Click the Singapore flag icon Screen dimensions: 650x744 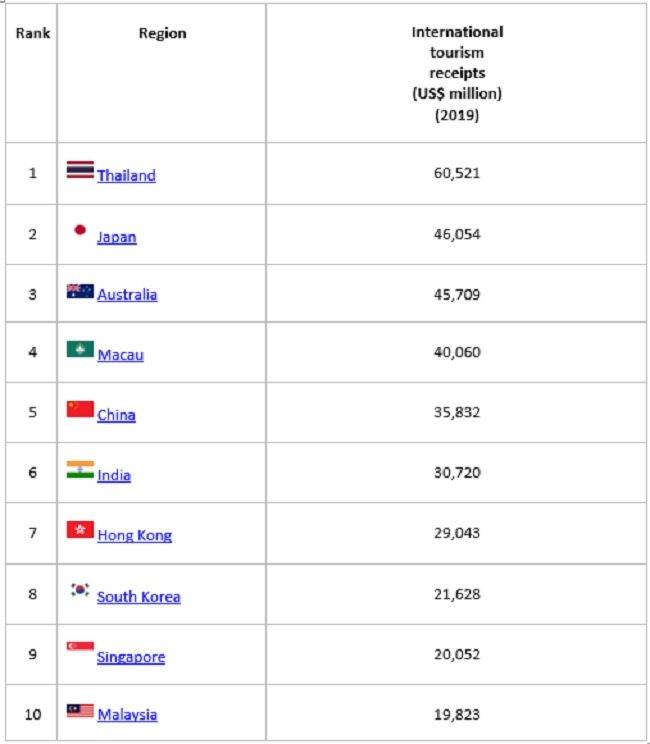[x=80, y=647]
